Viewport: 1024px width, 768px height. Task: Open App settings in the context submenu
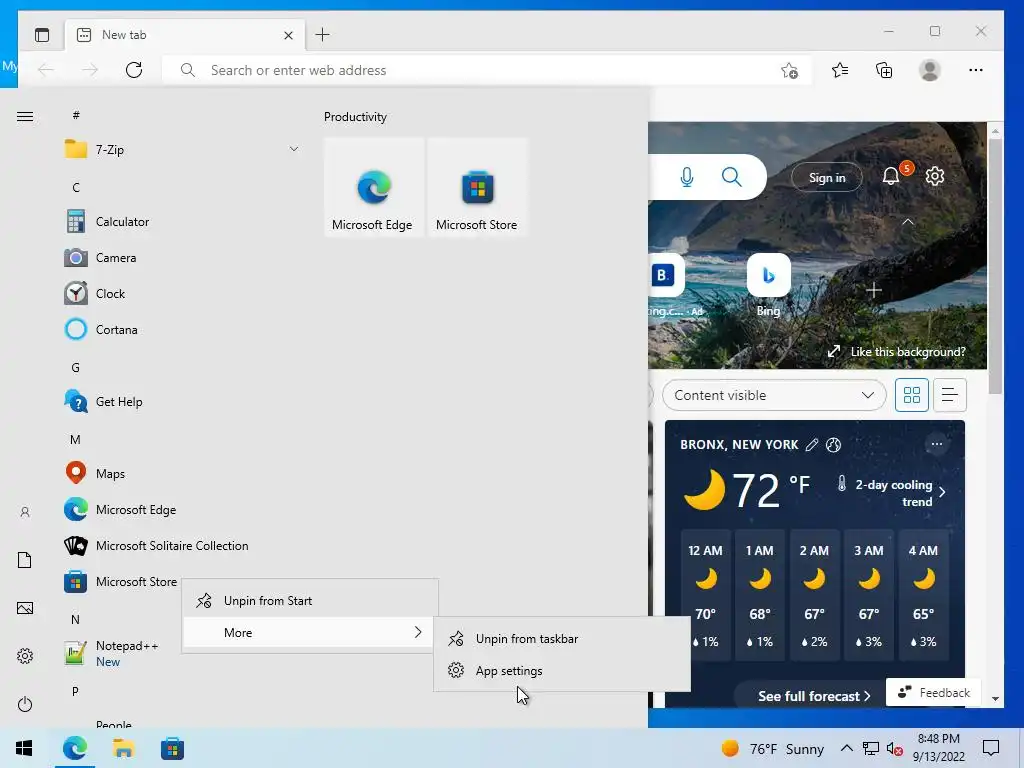coord(562,671)
